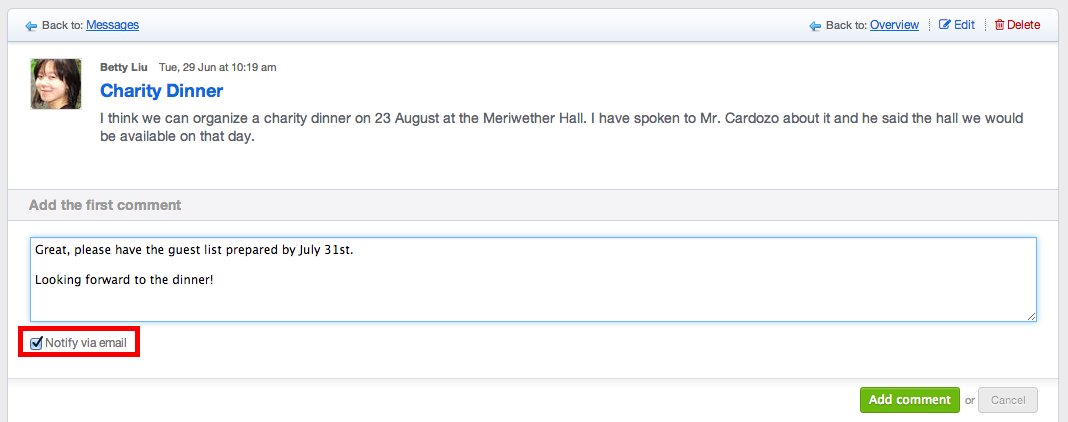This screenshot has width=1068, height=422.
Task: Click the blue back arrow beside Messages
Action: click(31, 26)
